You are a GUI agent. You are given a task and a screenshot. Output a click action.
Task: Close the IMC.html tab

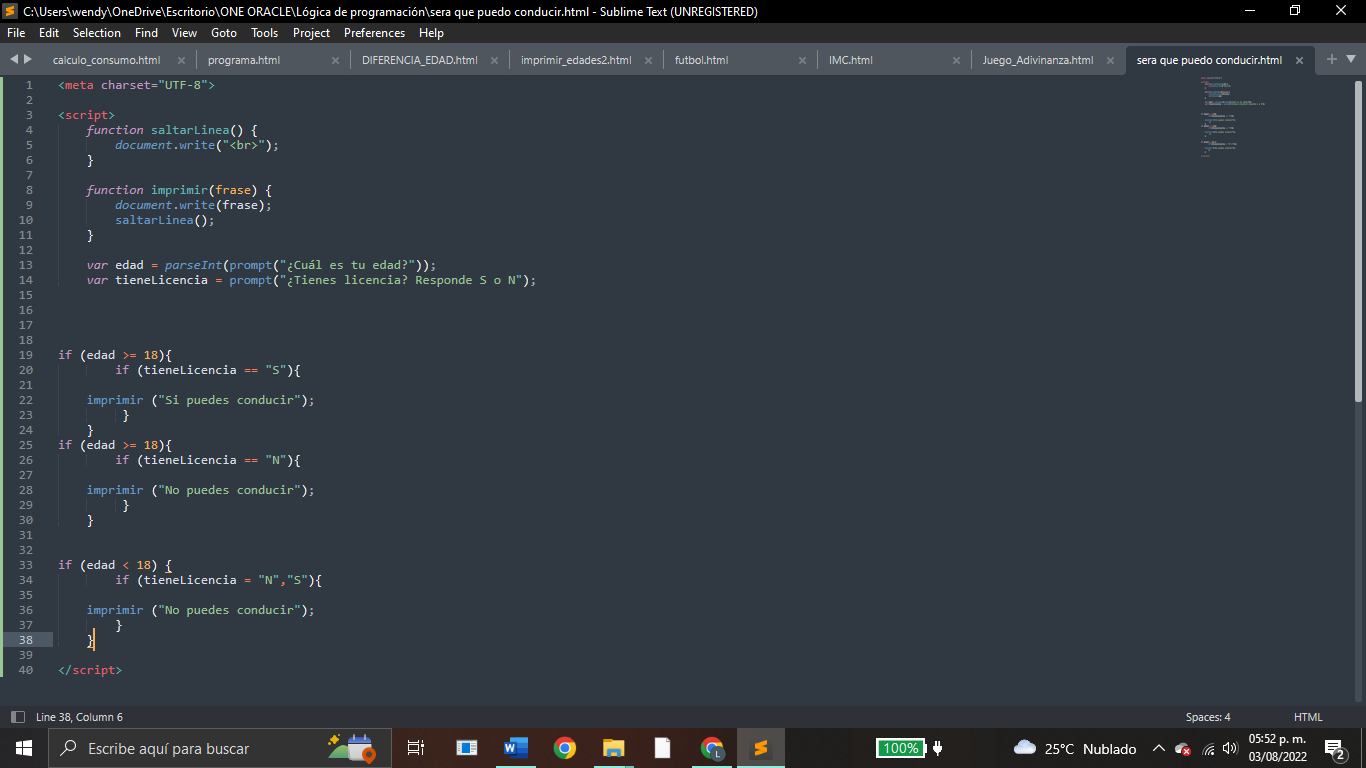[x=956, y=60]
